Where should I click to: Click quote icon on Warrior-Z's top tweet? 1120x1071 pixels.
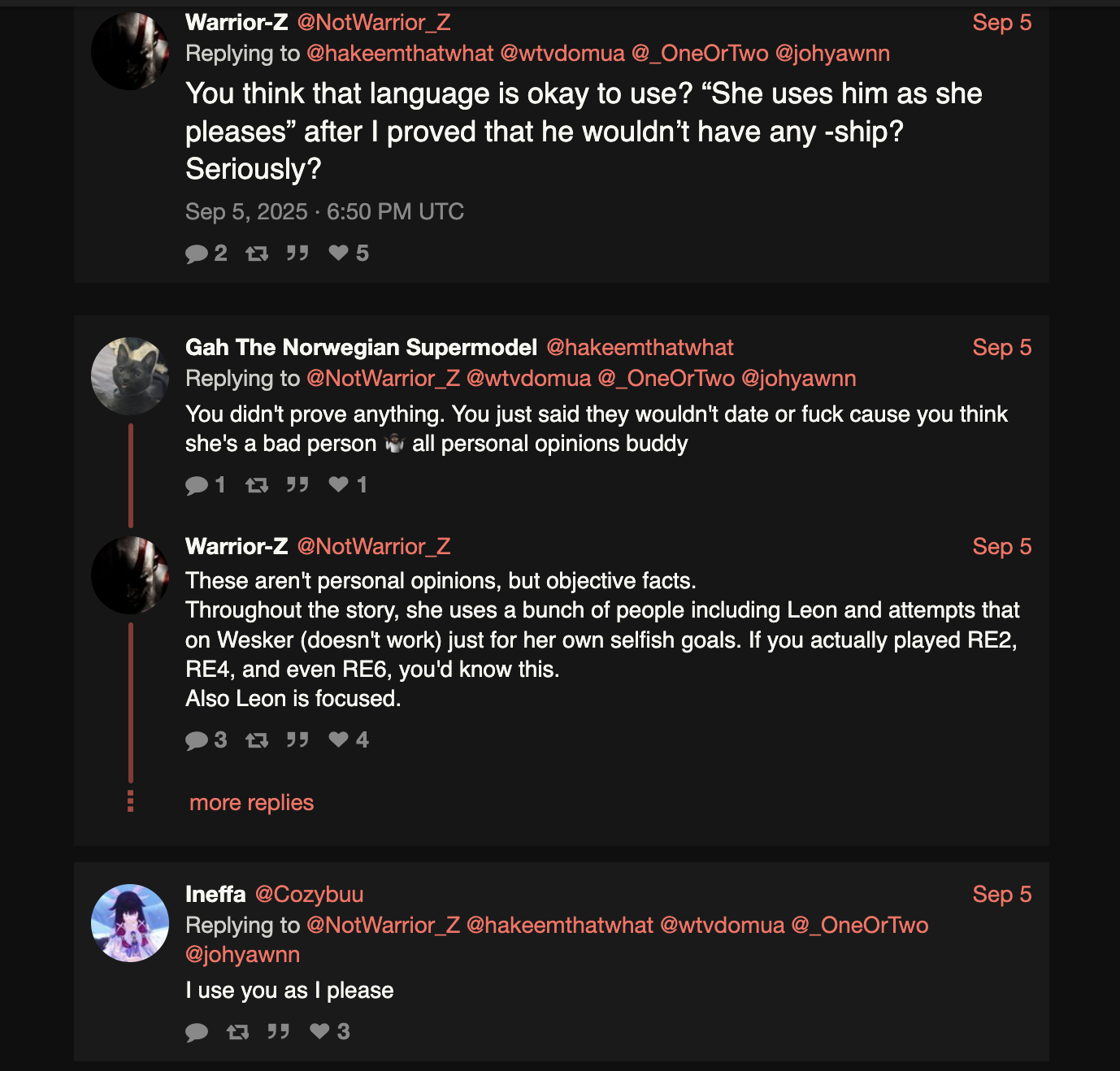(x=297, y=254)
